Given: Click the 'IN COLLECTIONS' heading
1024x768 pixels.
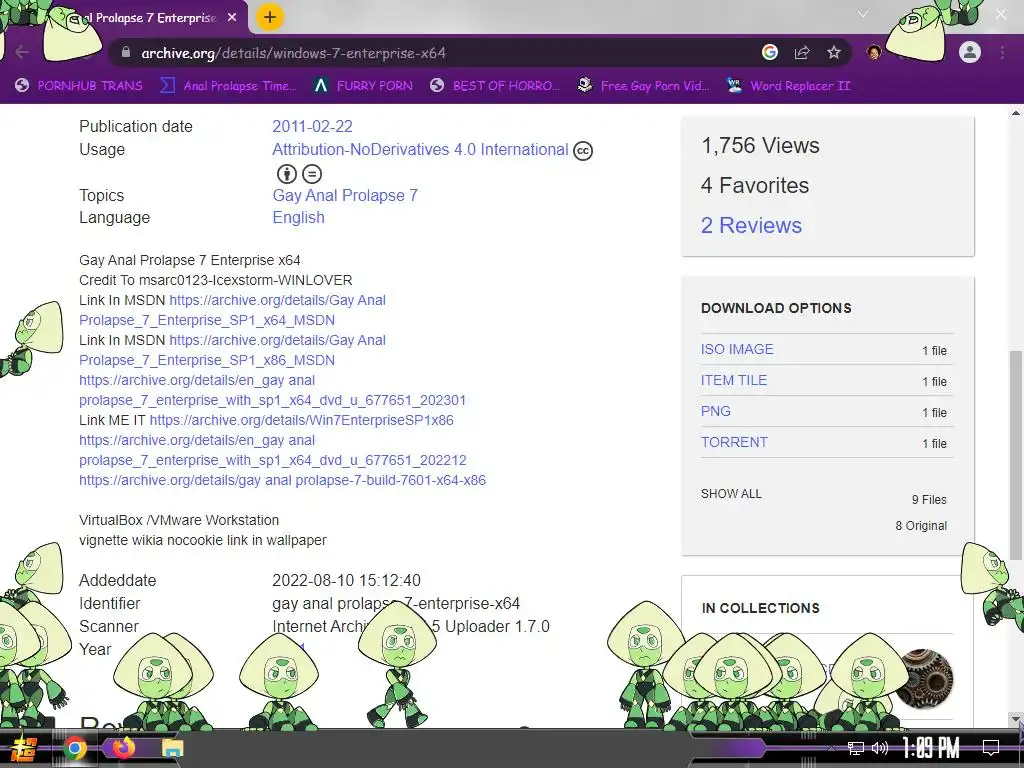Looking at the screenshot, I should [x=760, y=608].
